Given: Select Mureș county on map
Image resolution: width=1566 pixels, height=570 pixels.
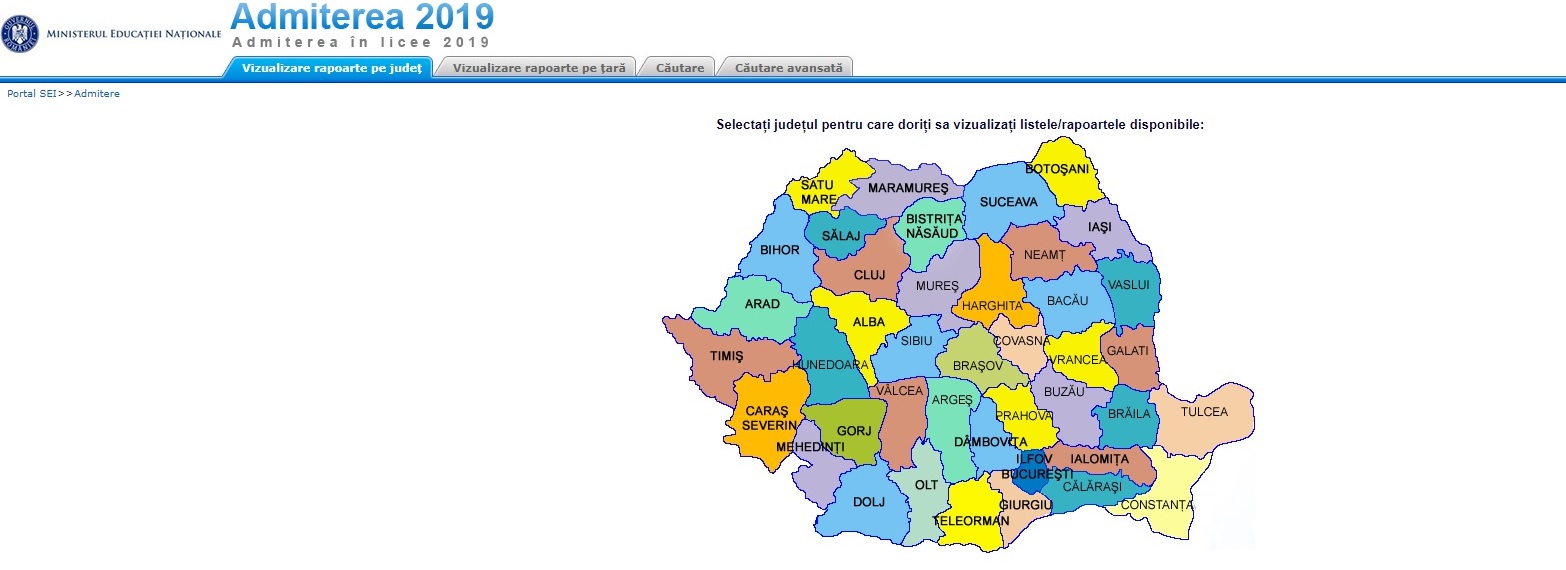Looking at the screenshot, I should click(x=937, y=286).
